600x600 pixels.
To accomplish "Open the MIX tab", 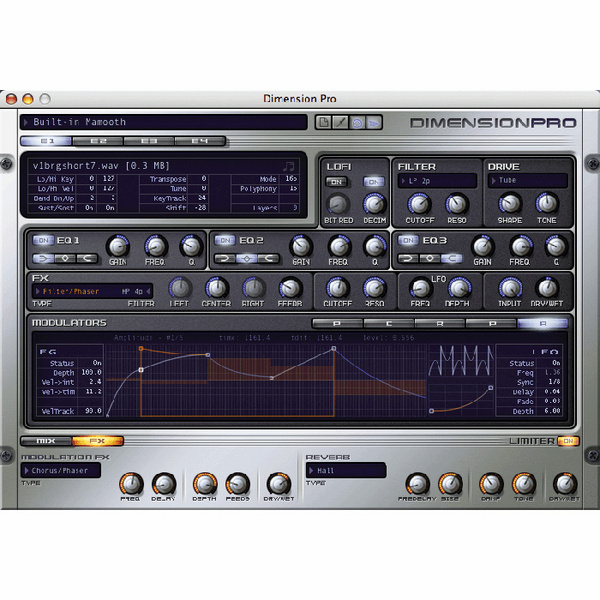I will click(x=46, y=441).
